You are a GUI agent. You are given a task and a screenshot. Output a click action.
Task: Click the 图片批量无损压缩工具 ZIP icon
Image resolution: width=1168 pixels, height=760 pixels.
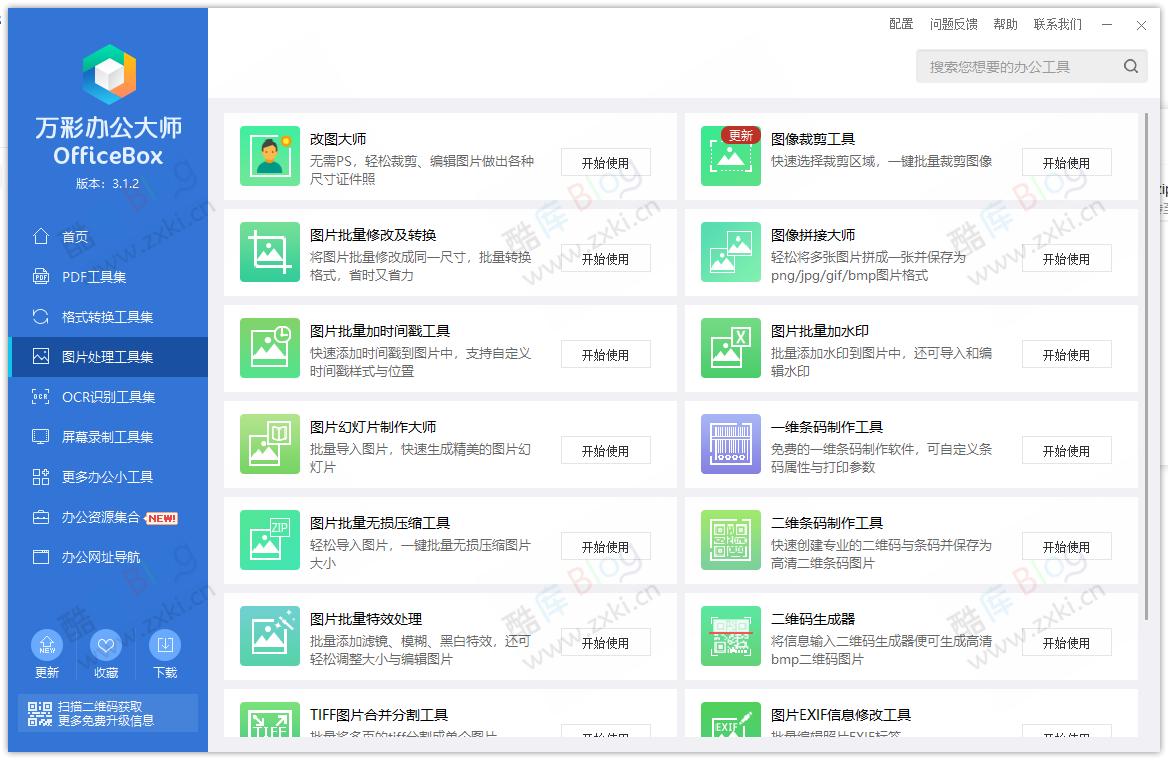(269, 539)
